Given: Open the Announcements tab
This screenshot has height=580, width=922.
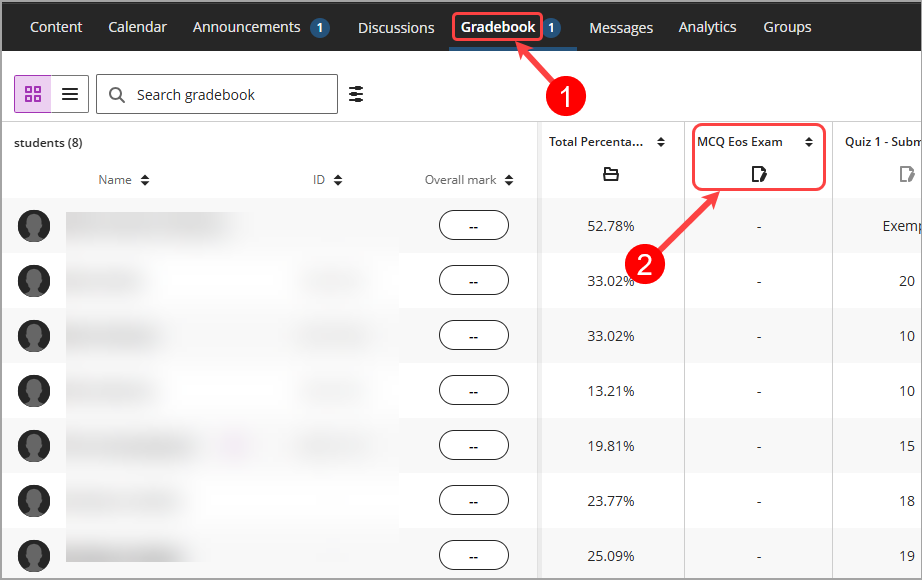Looking at the screenshot, I should (x=246, y=27).
